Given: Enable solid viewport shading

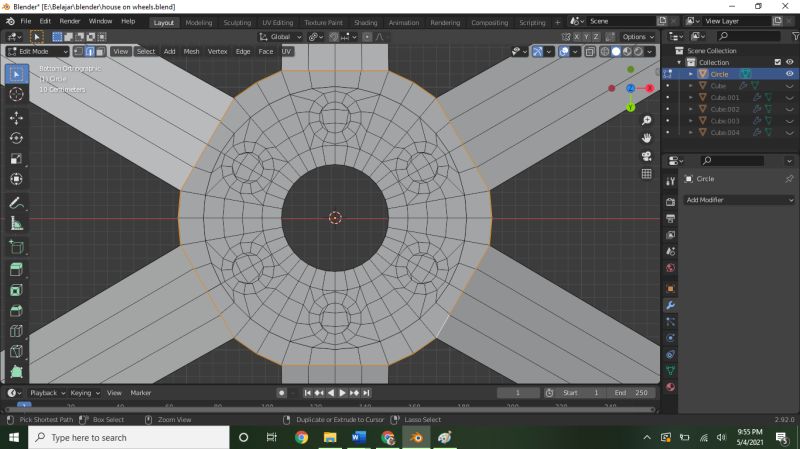Looking at the screenshot, I should 616,52.
